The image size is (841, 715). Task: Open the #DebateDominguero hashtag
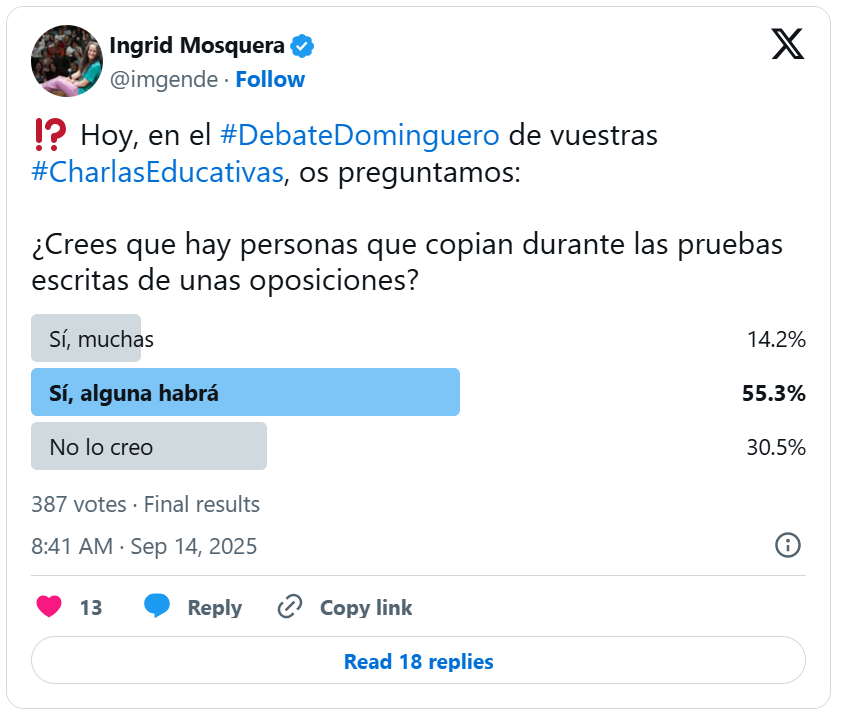point(359,135)
